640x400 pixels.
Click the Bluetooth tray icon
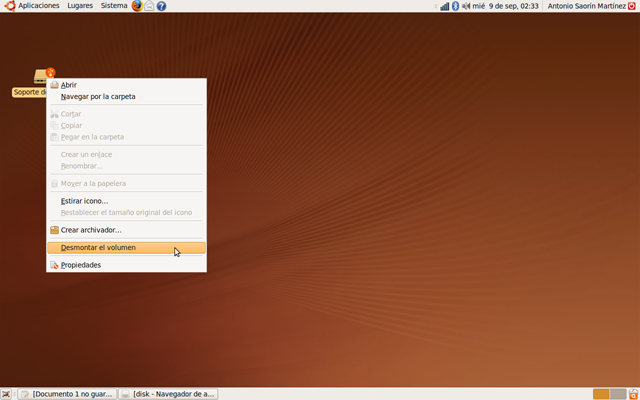click(455, 6)
